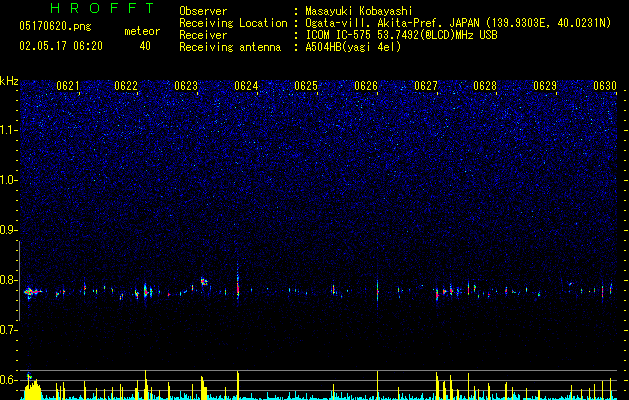
Task: Click the 0624 time marker
Action: point(246,86)
